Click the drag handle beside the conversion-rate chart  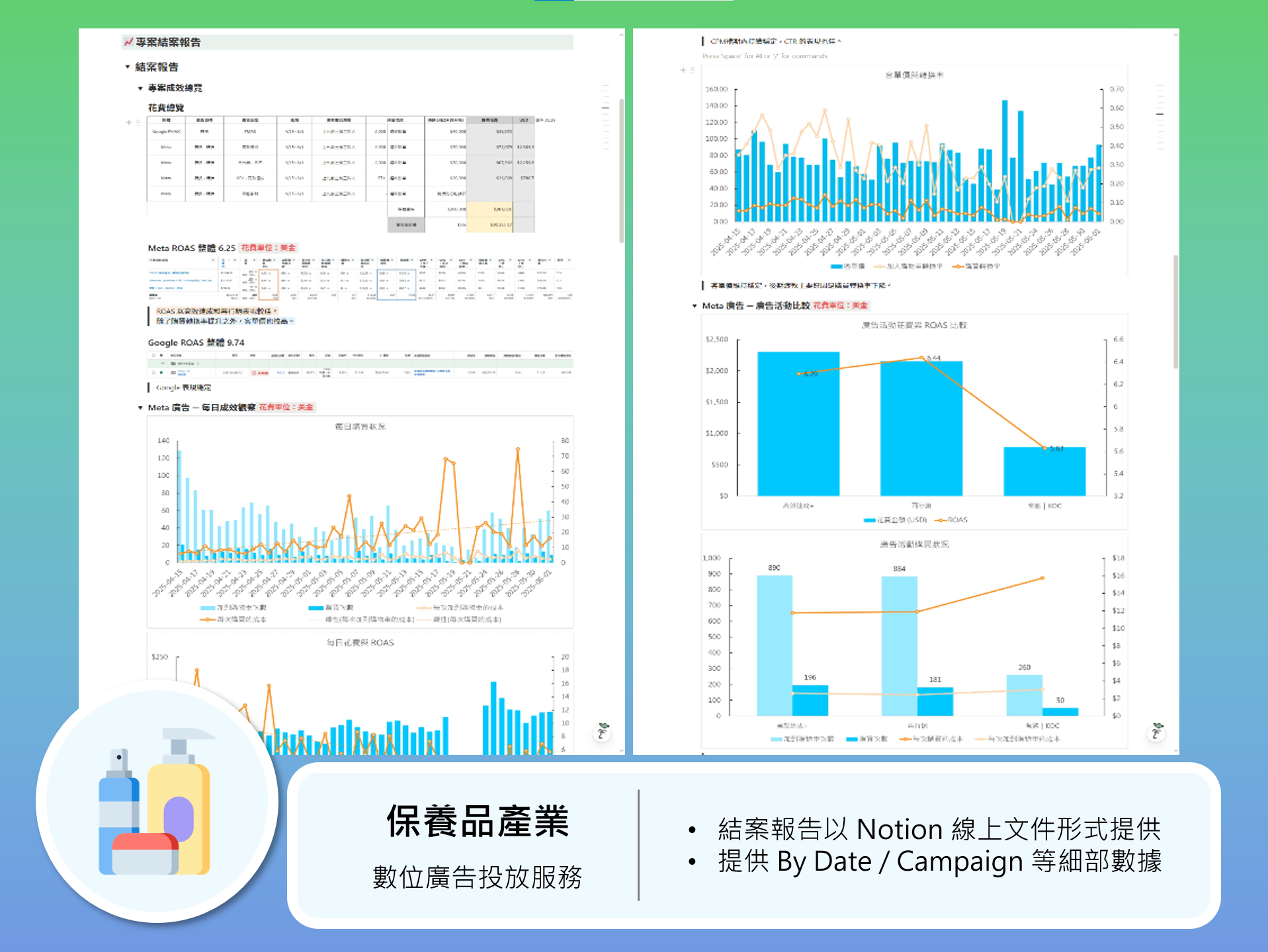click(693, 70)
